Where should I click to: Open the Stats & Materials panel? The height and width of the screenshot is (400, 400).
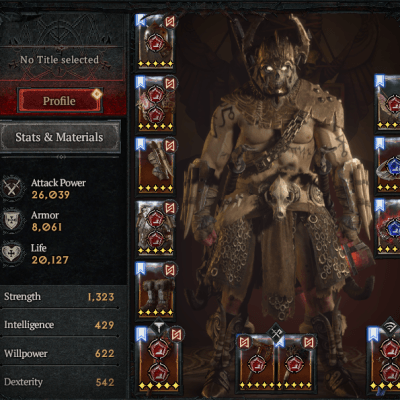click(x=60, y=137)
